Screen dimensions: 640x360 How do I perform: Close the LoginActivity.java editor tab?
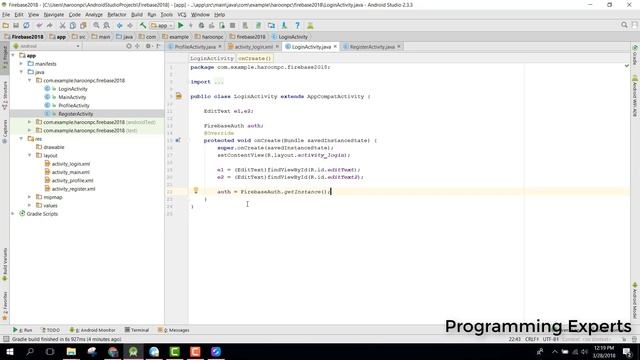tap(335, 47)
